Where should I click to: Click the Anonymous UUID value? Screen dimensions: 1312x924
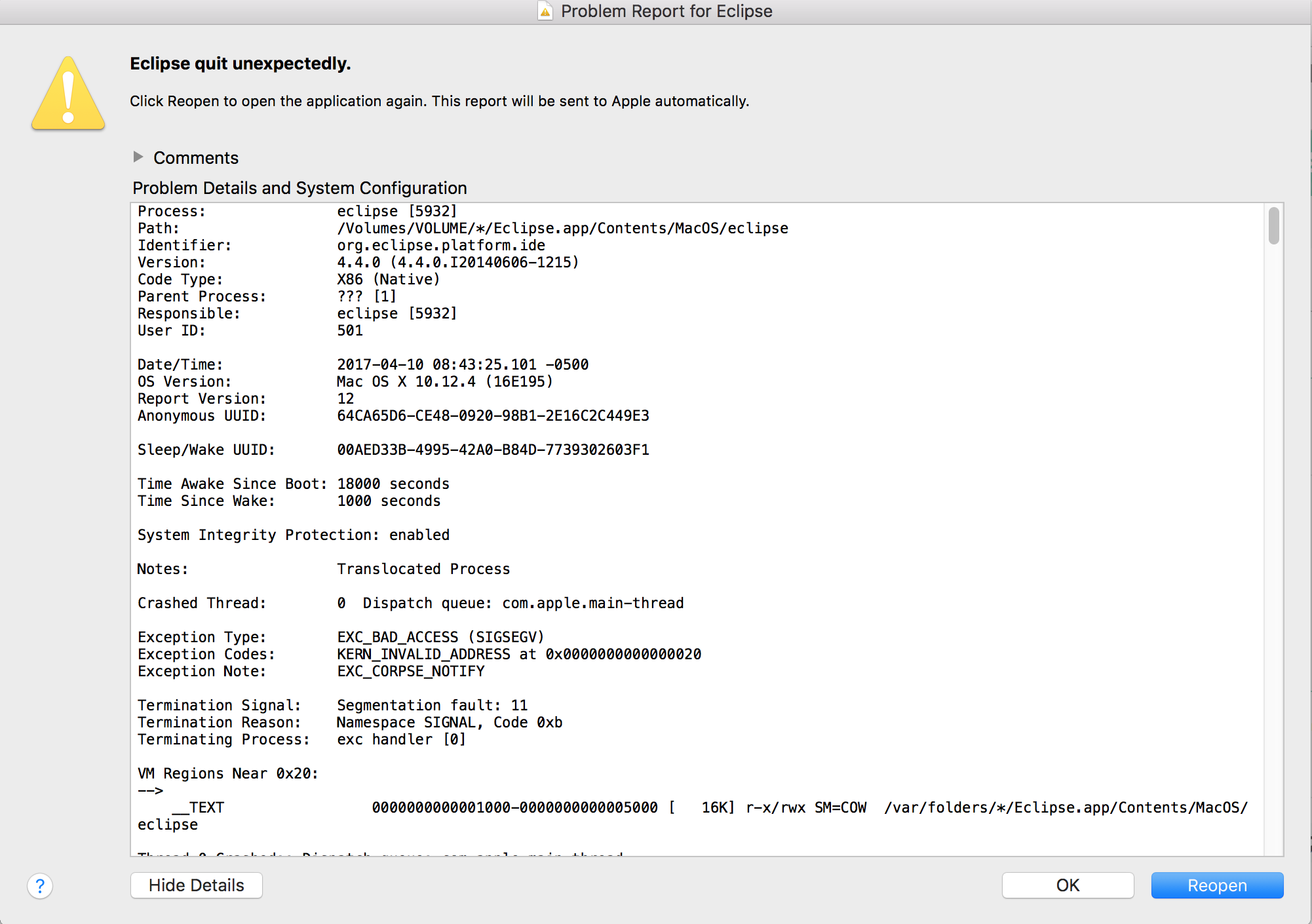pos(493,415)
